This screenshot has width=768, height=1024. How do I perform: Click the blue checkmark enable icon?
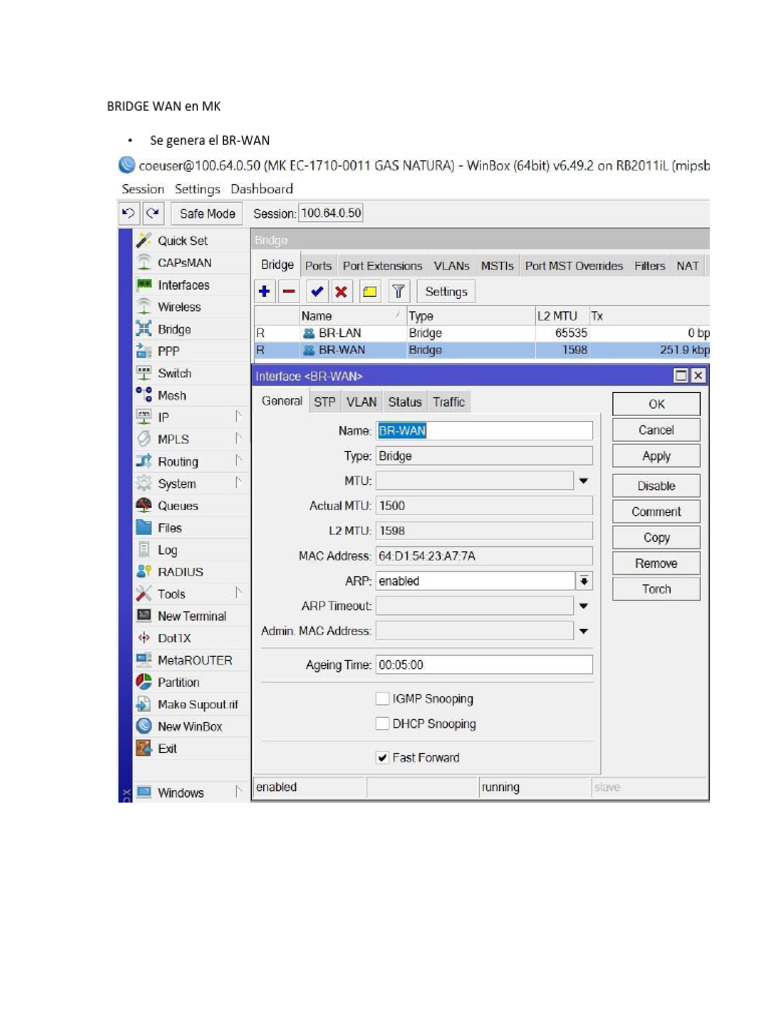(x=317, y=292)
